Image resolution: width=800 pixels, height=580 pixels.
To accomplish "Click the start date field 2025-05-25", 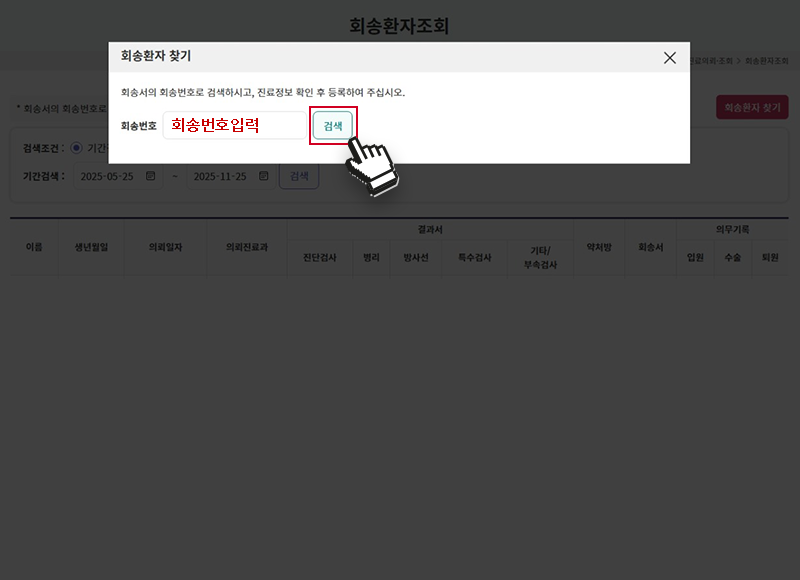I will coord(107,176).
